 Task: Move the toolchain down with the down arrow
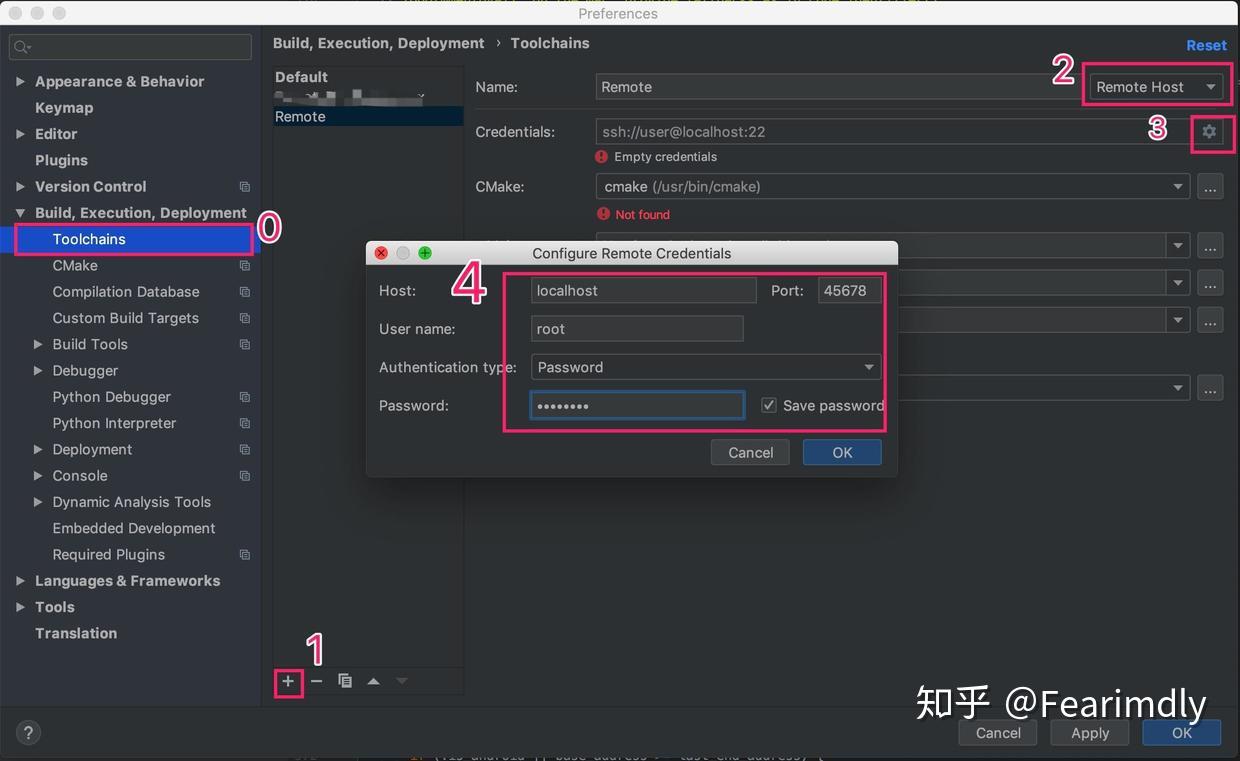pos(401,680)
